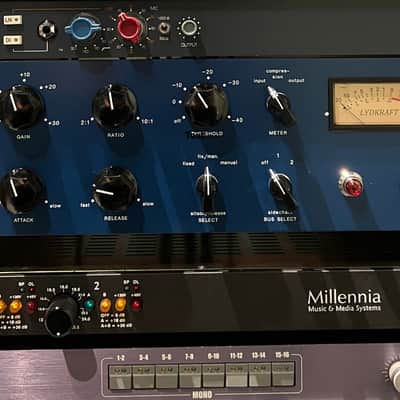
Task: Click the "2:1" ratio label
Action: tap(85, 123)
